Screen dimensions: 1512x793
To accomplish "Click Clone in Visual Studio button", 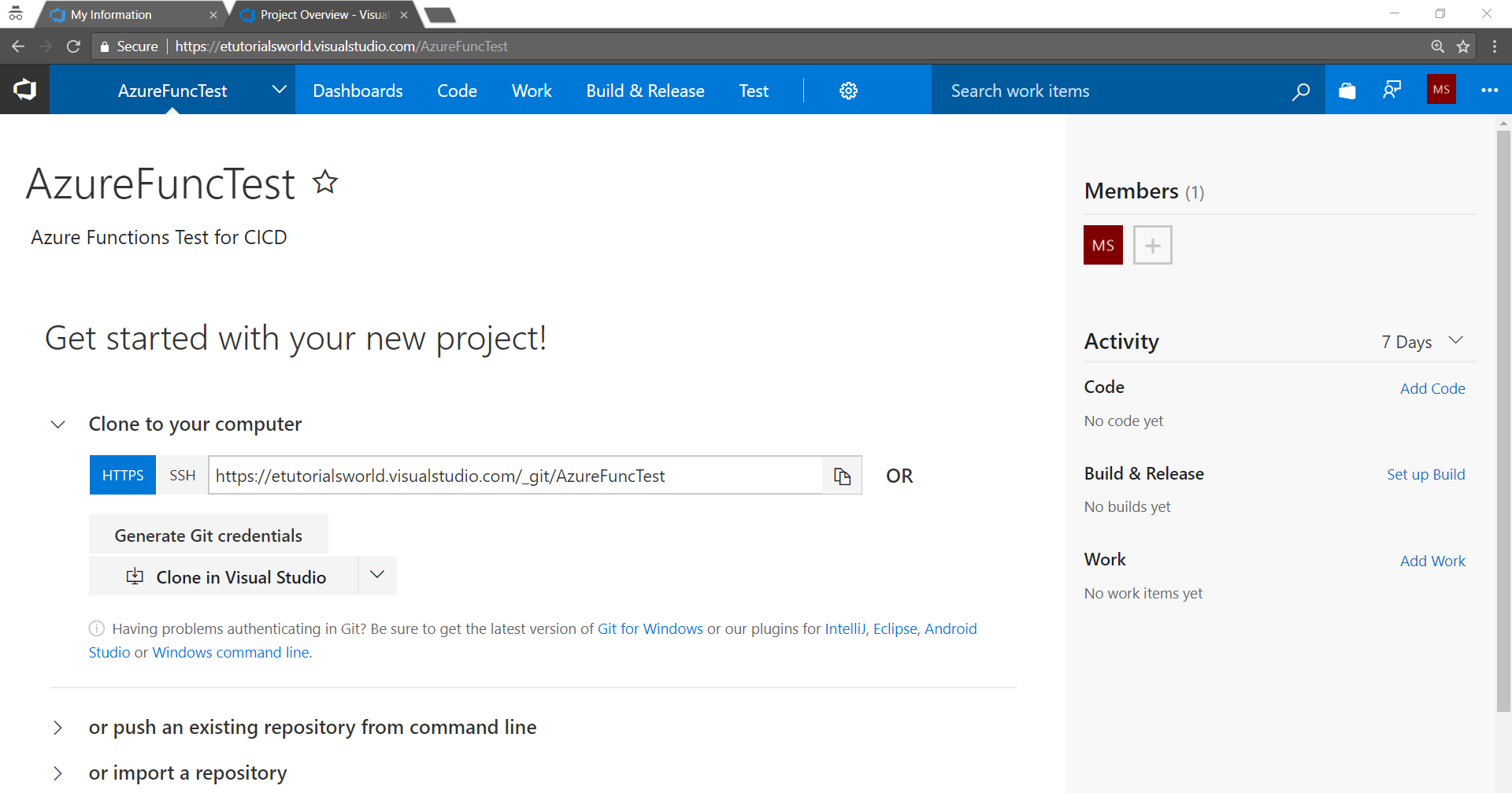I will pyautogui.click(x=224, y=576).
